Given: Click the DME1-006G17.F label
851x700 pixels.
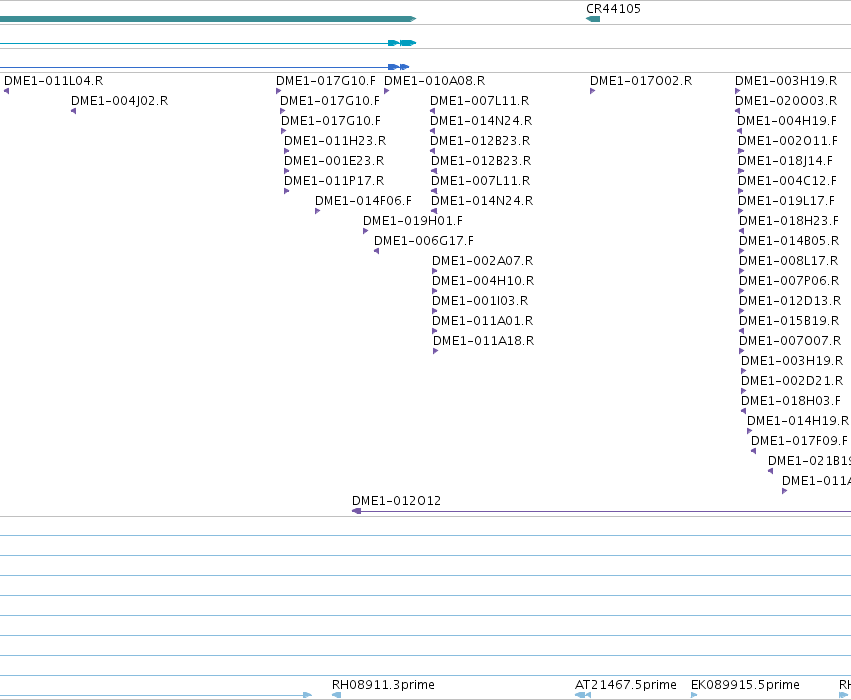Looking at the screenshot, I should click(423, 241).
